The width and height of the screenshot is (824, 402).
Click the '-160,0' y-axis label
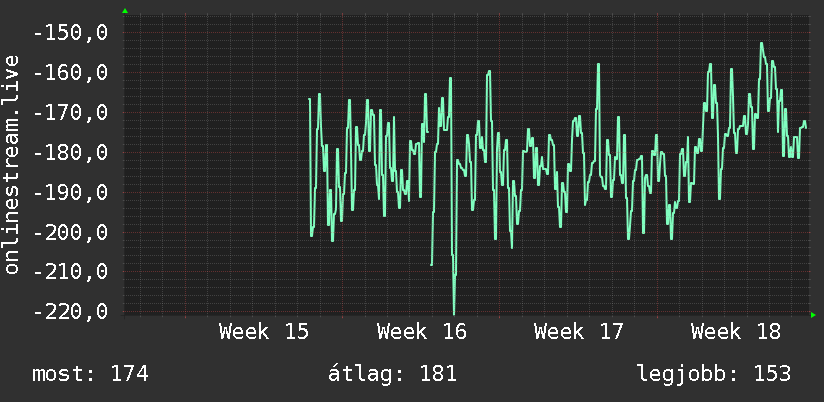coord(70,73)
